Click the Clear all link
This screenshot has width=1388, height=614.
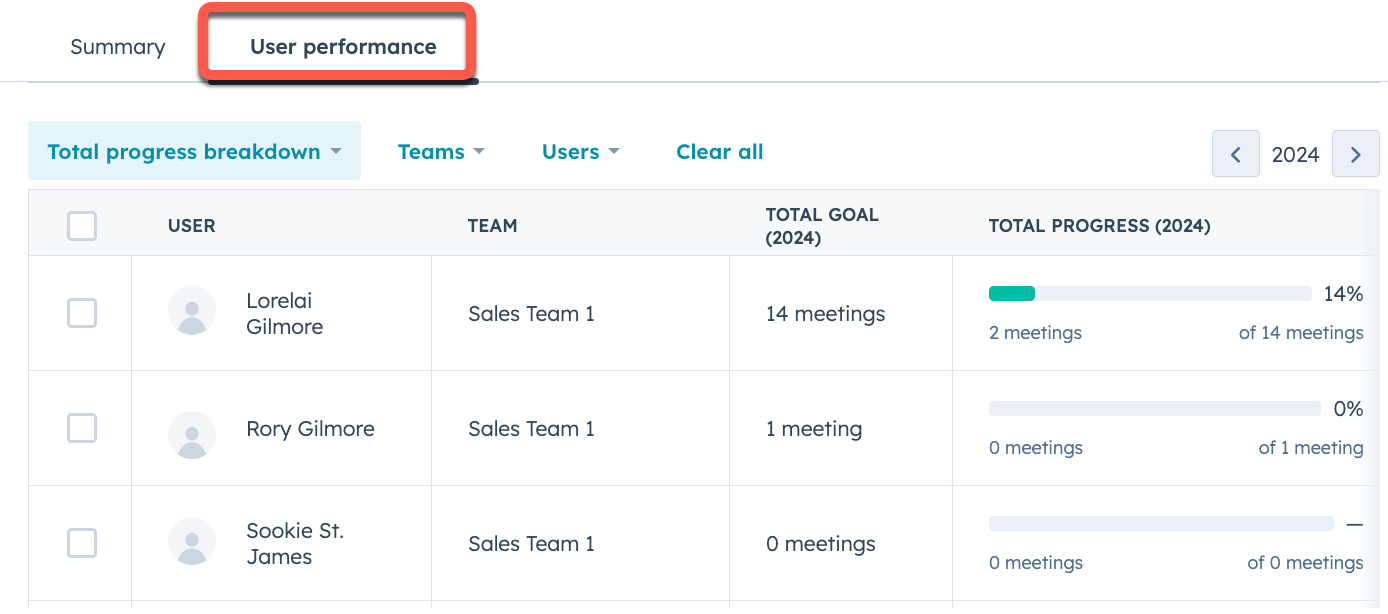coord(719,152)
